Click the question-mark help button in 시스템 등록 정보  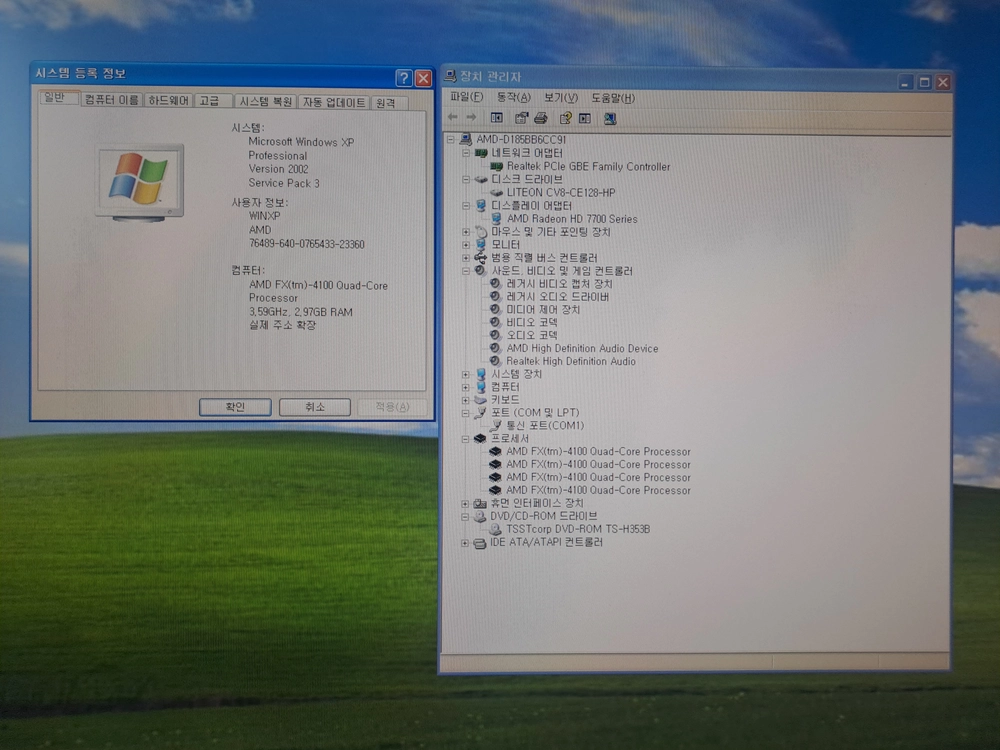tap(404, 78)
